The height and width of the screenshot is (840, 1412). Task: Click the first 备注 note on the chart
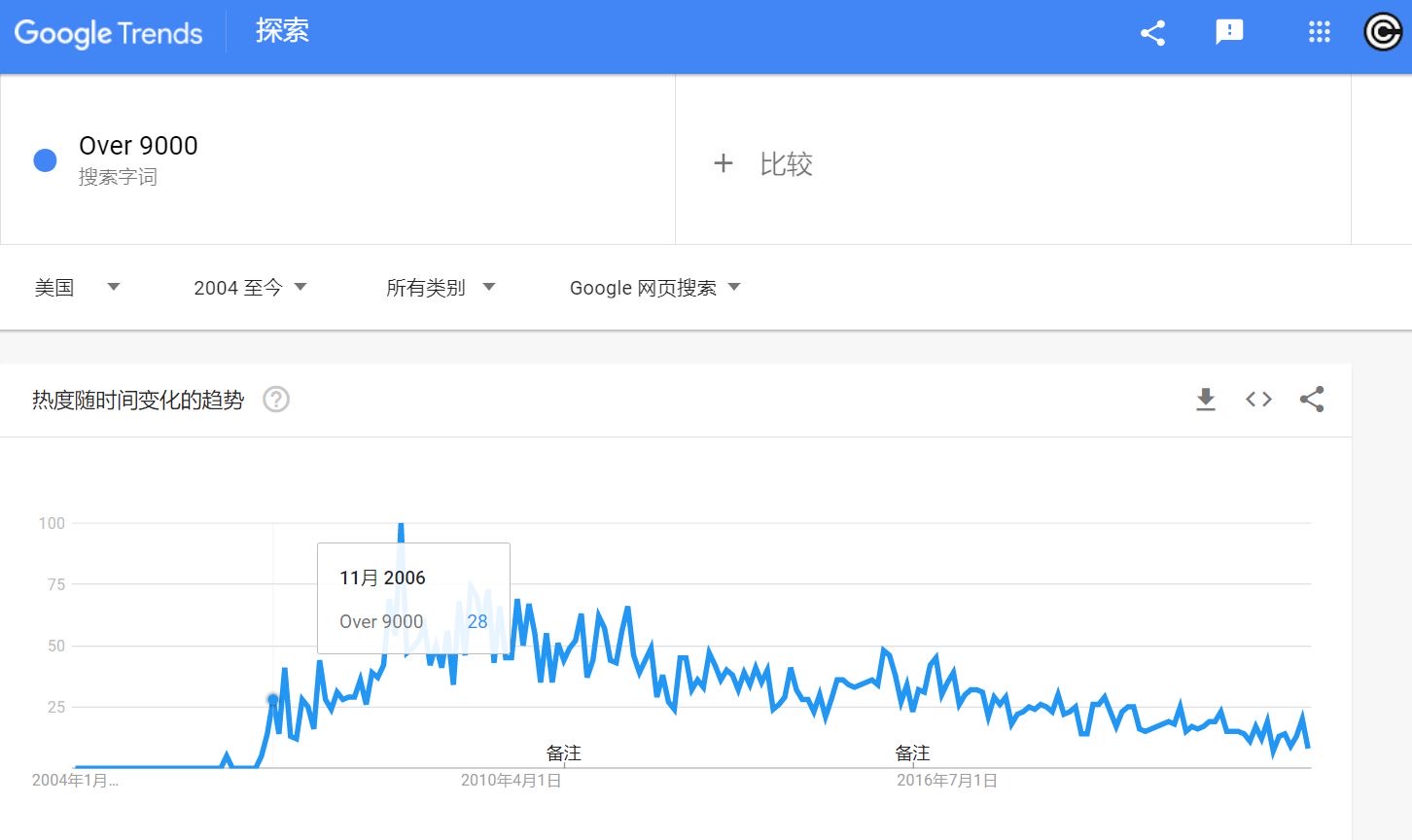tap(563, 753)
